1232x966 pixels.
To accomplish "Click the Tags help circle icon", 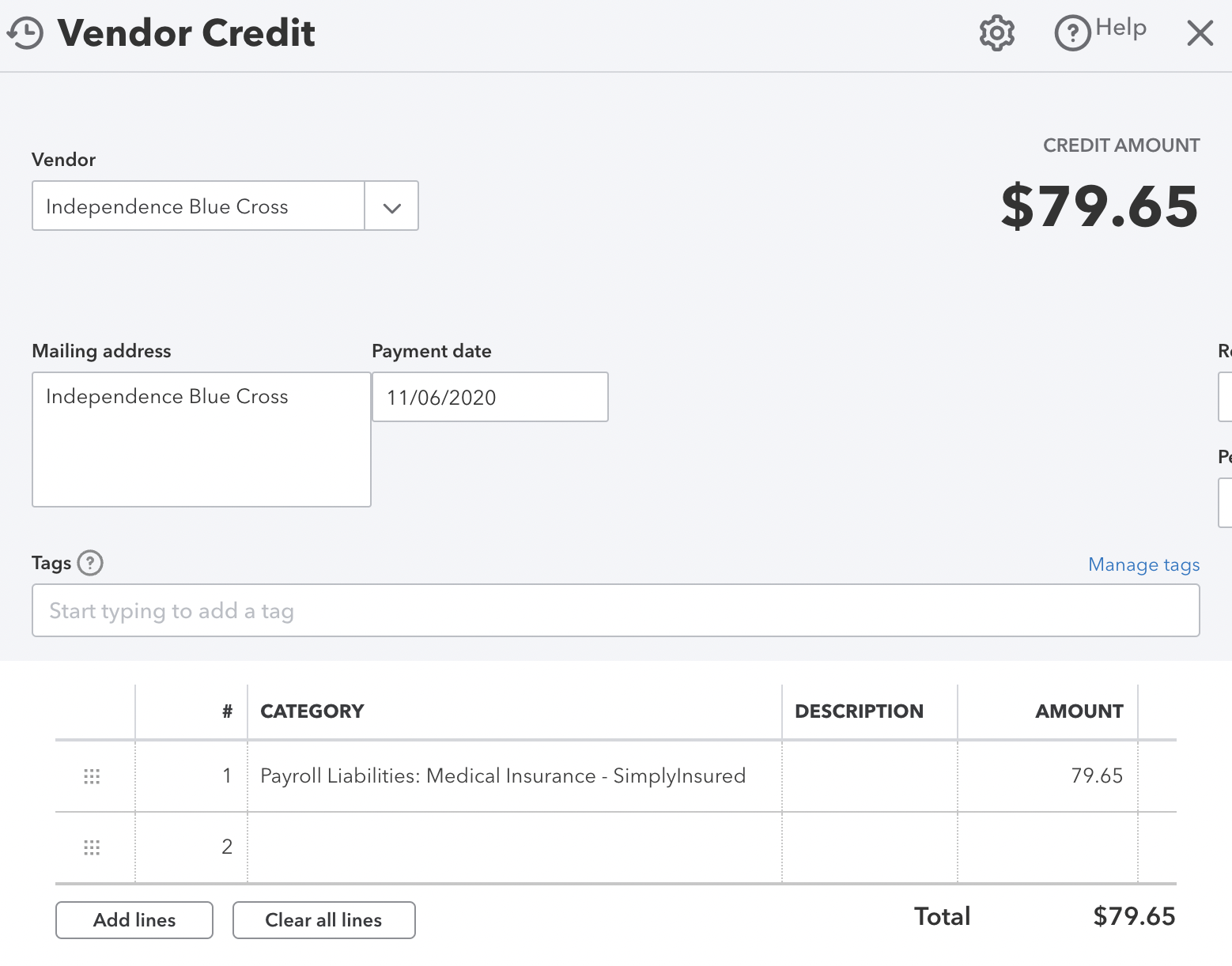I will coord(91,563).
